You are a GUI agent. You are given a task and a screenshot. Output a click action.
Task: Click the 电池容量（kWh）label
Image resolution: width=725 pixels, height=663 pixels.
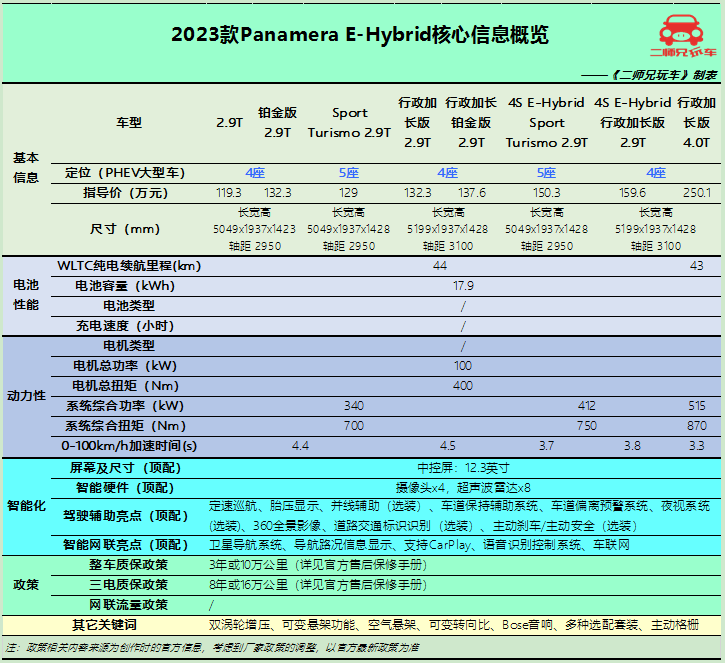[125, 286]
